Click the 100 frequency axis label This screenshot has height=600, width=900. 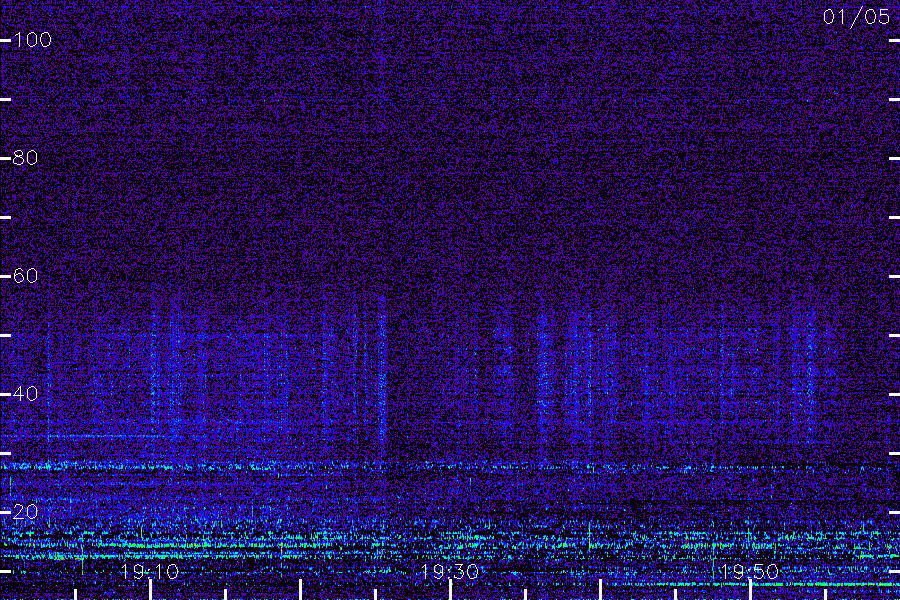[x=32, y=40]
